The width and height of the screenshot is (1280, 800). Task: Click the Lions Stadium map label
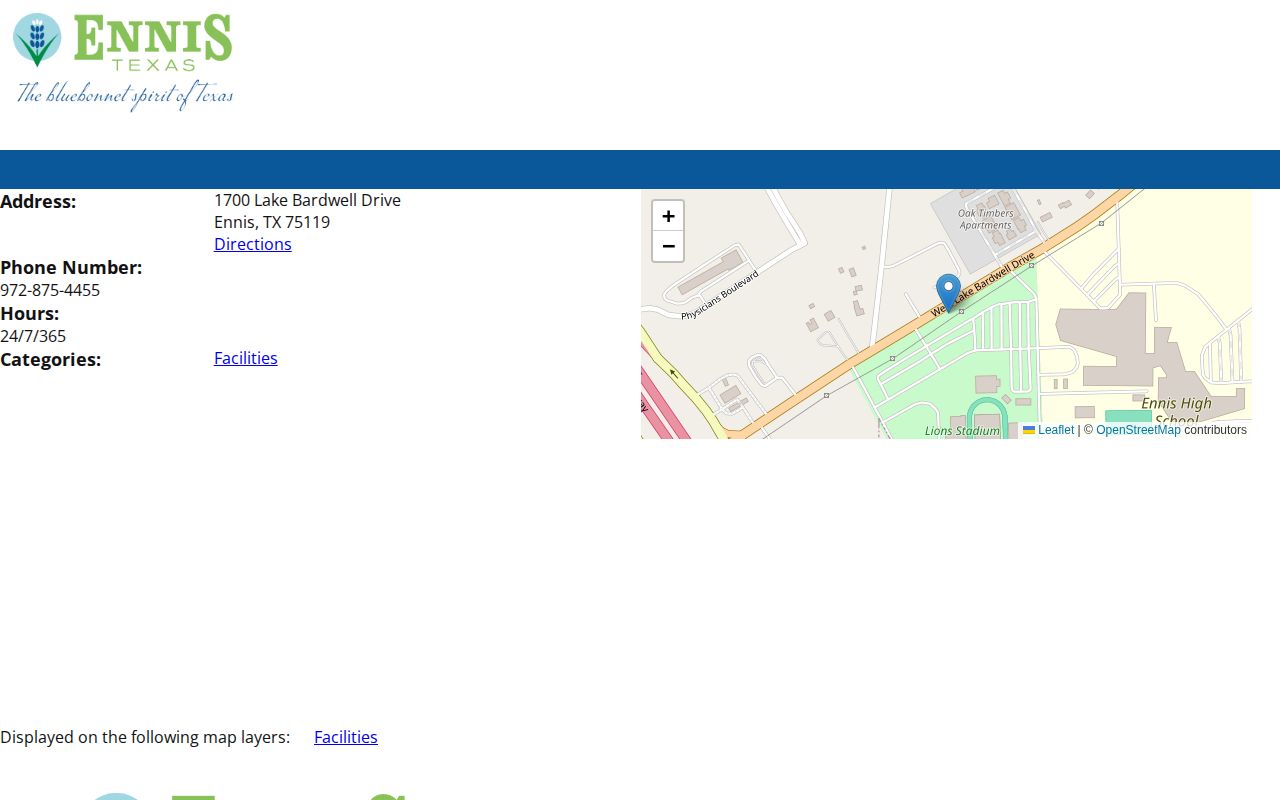click(962, 431)
